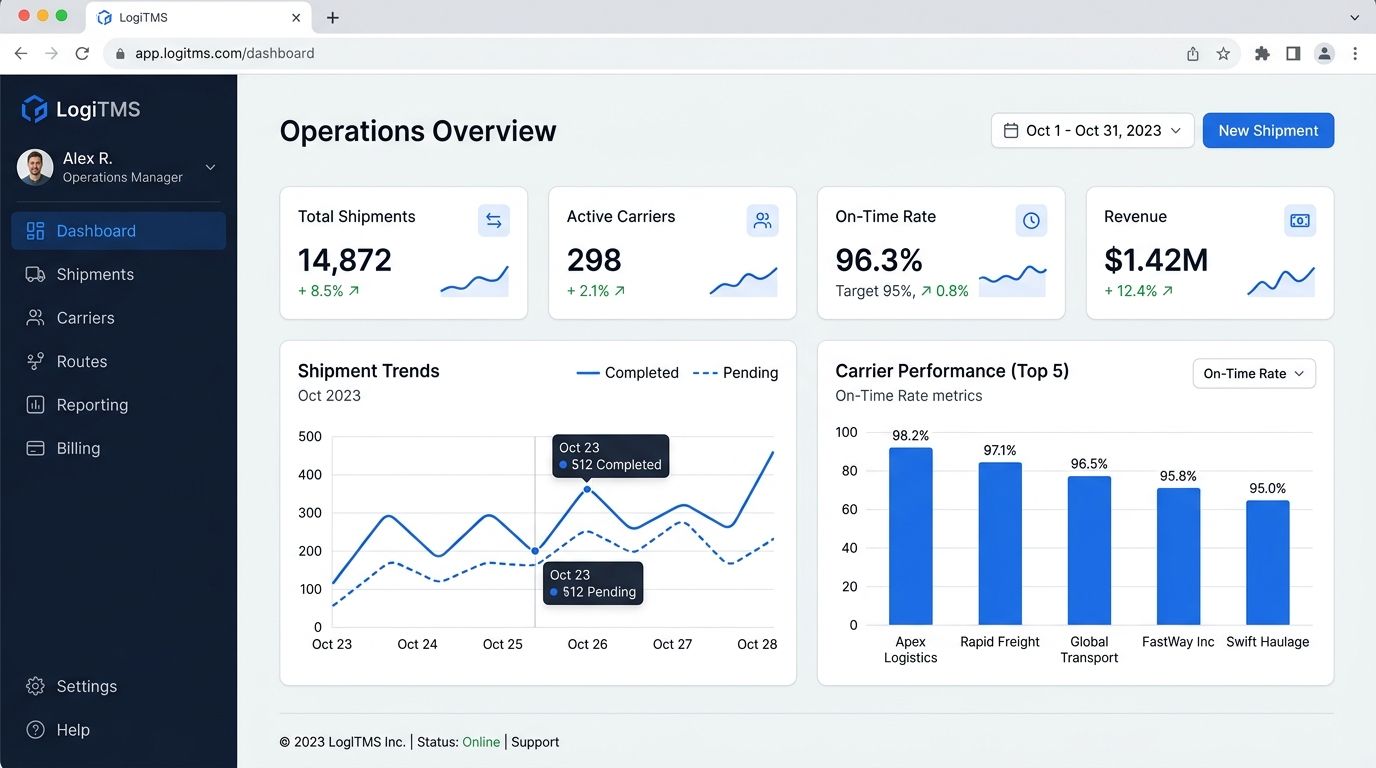1376x768 pixels.
Task: Click the Help question mark icon
Action: pos(35,730)
